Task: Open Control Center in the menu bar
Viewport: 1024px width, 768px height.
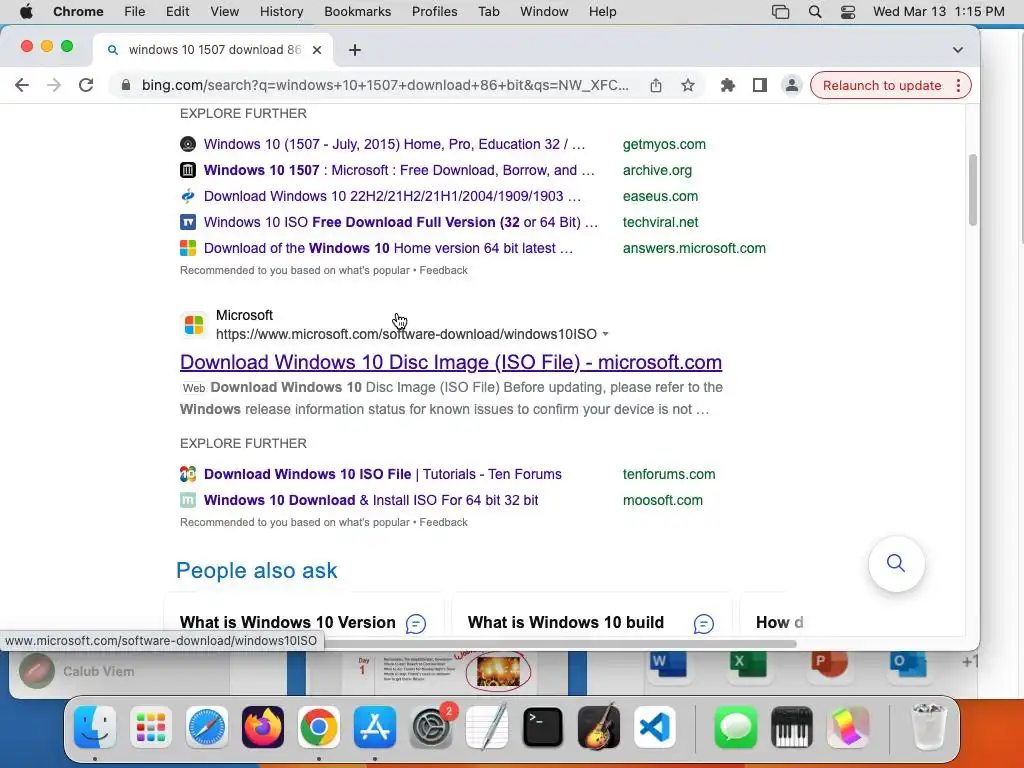Action: [847, 11]
